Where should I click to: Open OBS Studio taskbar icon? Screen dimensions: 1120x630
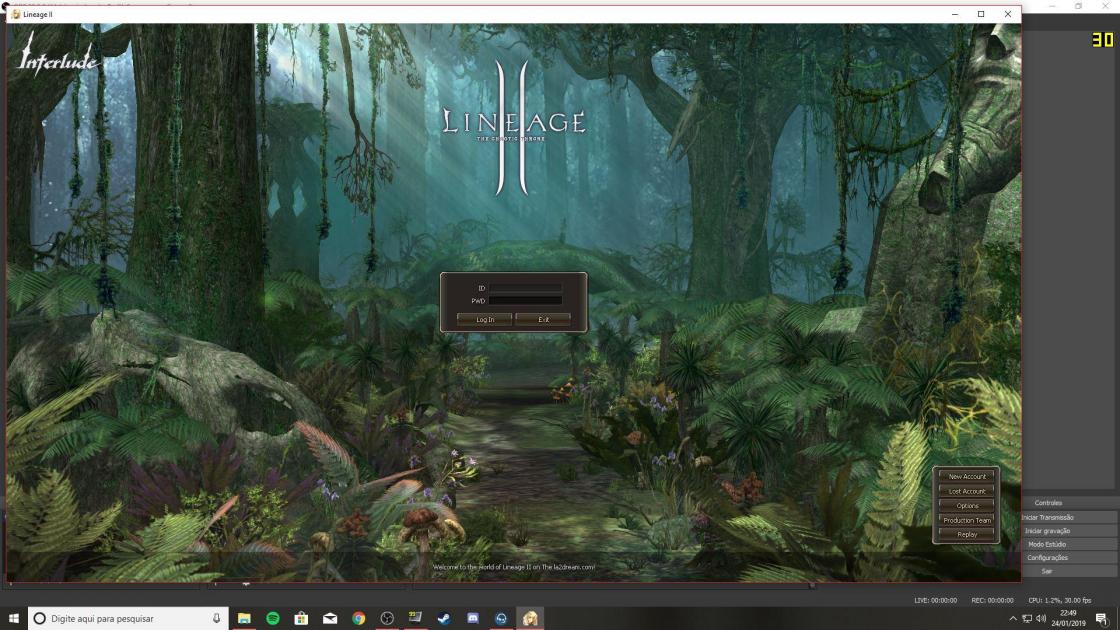pyautogui.click(x=387, y=619)
